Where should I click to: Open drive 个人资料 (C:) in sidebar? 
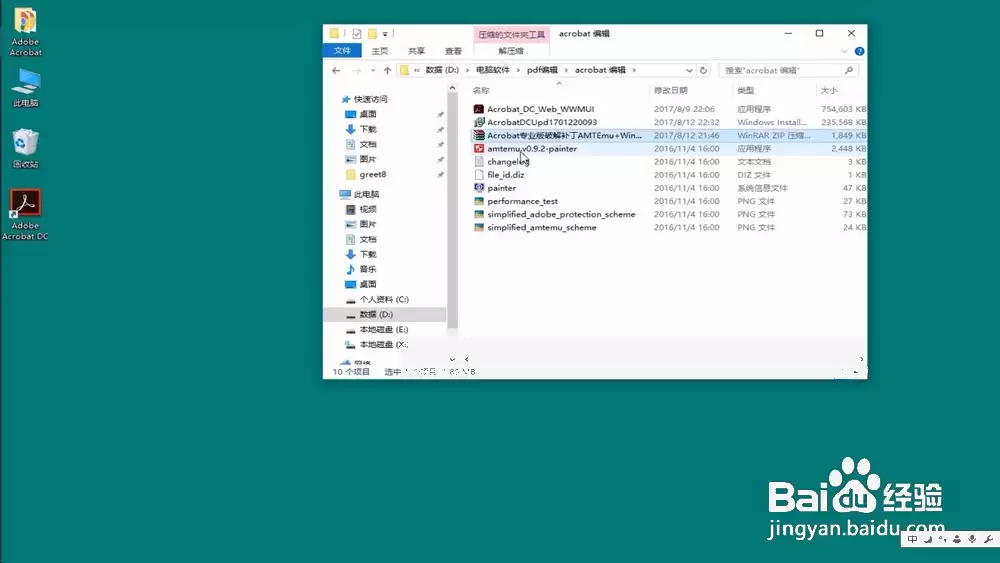(x=384, y=300)
